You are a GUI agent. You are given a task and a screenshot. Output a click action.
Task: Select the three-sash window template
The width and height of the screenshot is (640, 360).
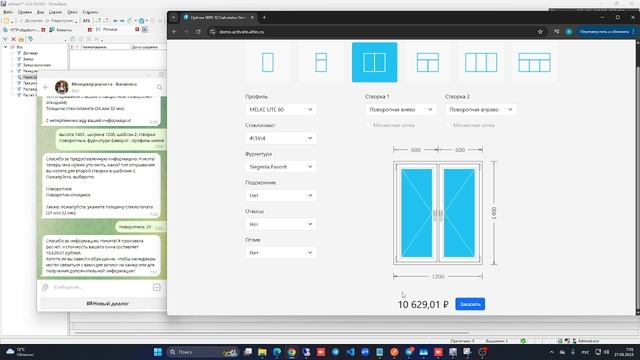tap(481, 62)
